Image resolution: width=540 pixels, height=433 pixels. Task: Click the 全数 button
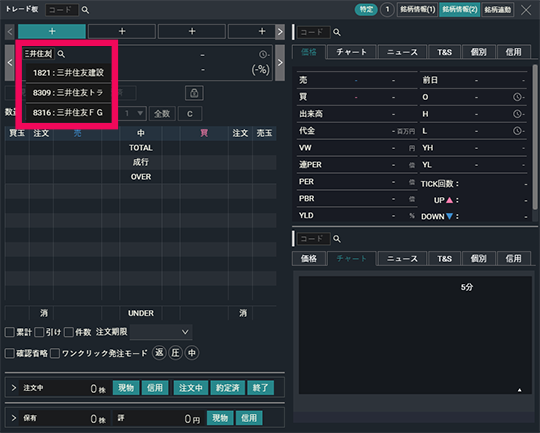click(x=162, y=114)
